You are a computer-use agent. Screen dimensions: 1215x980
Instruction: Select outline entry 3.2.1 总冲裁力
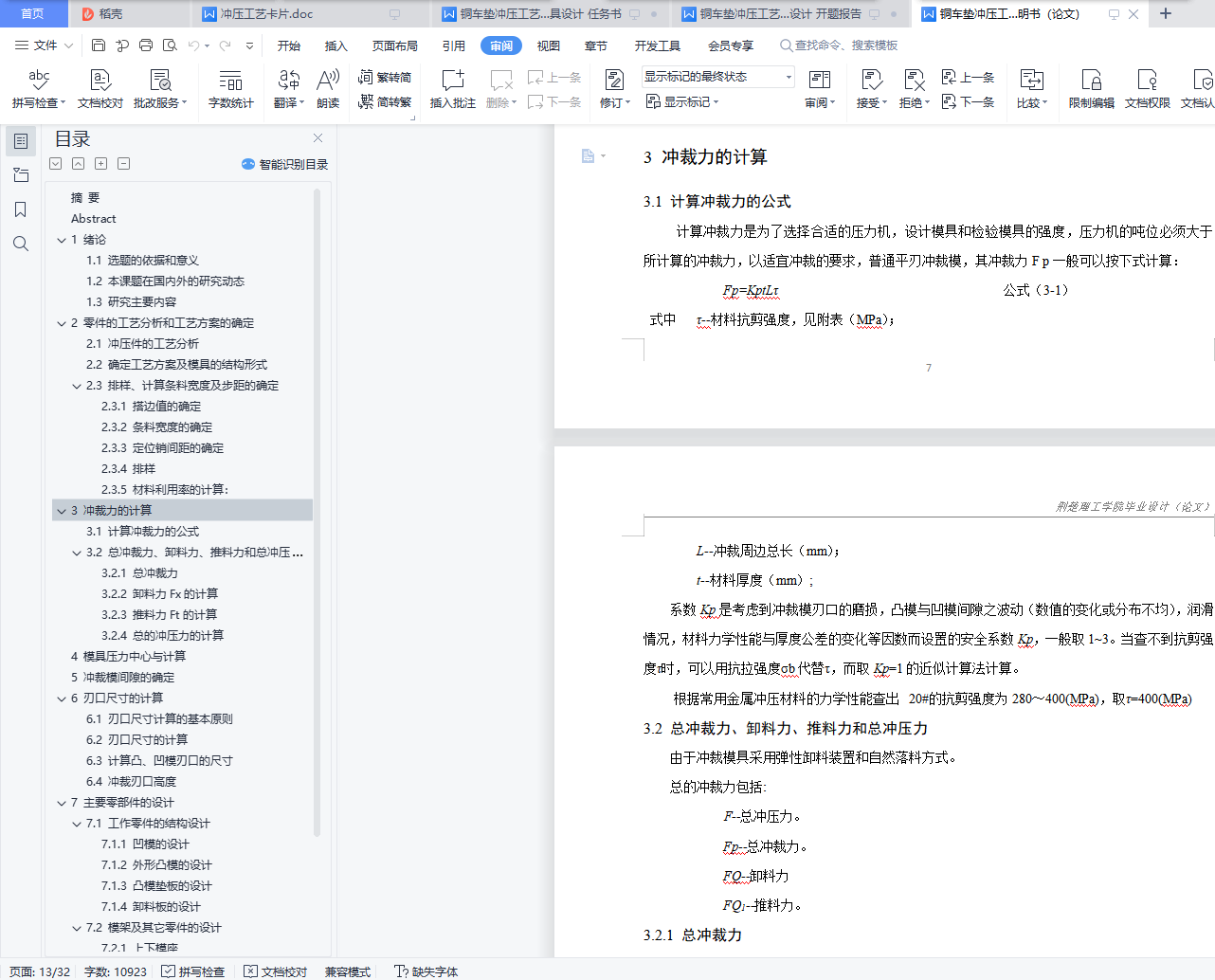click(139, 573)
